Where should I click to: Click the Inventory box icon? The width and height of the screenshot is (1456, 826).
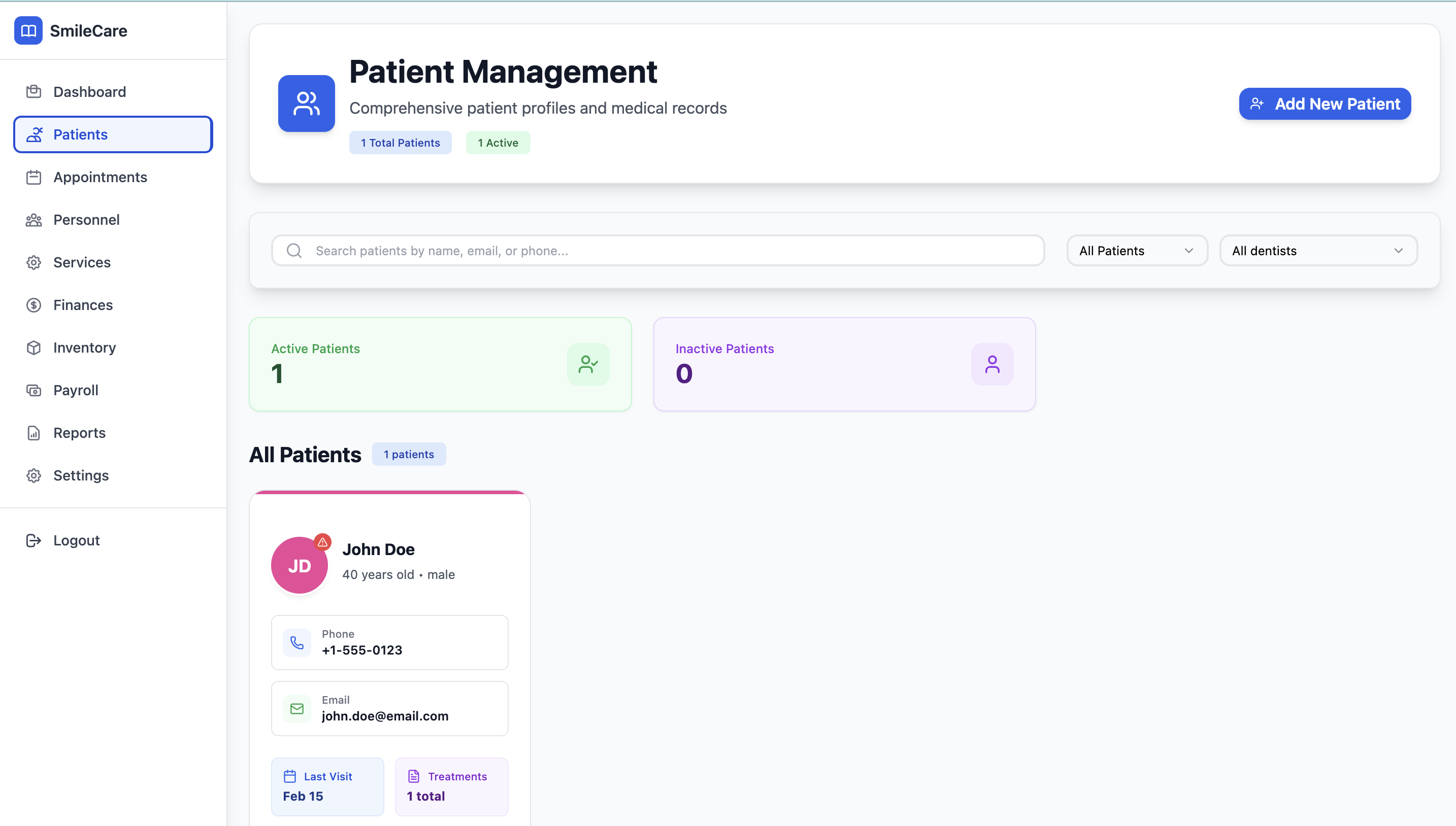34,348
